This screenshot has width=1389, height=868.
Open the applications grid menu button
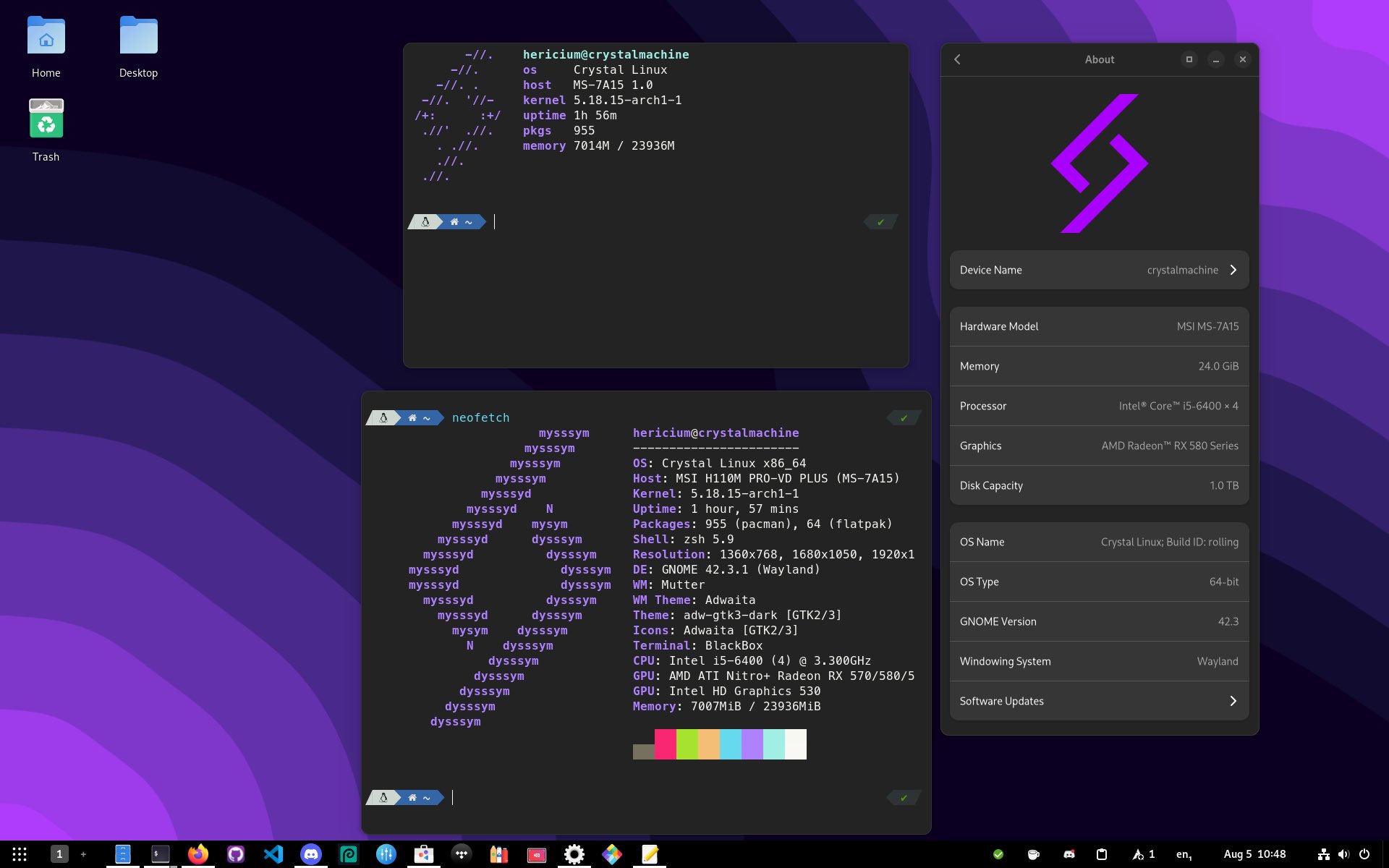click(19, 854)
